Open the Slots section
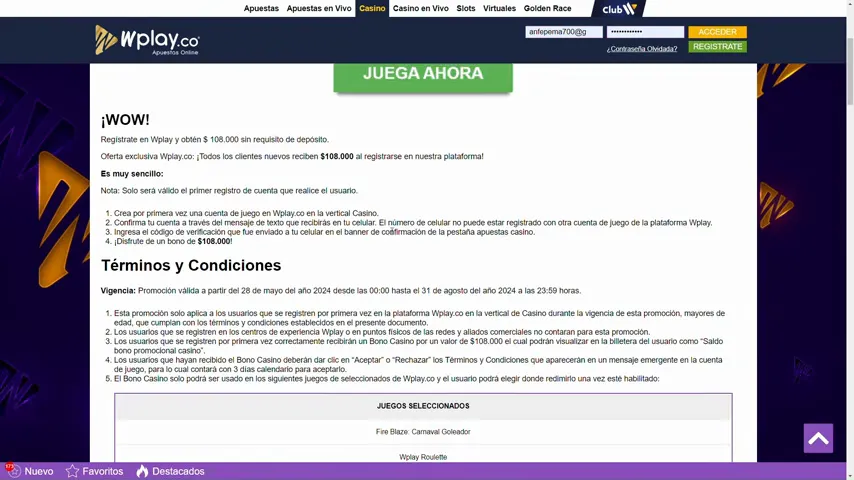This screenshot has height=480, width=854. (466, 8)
